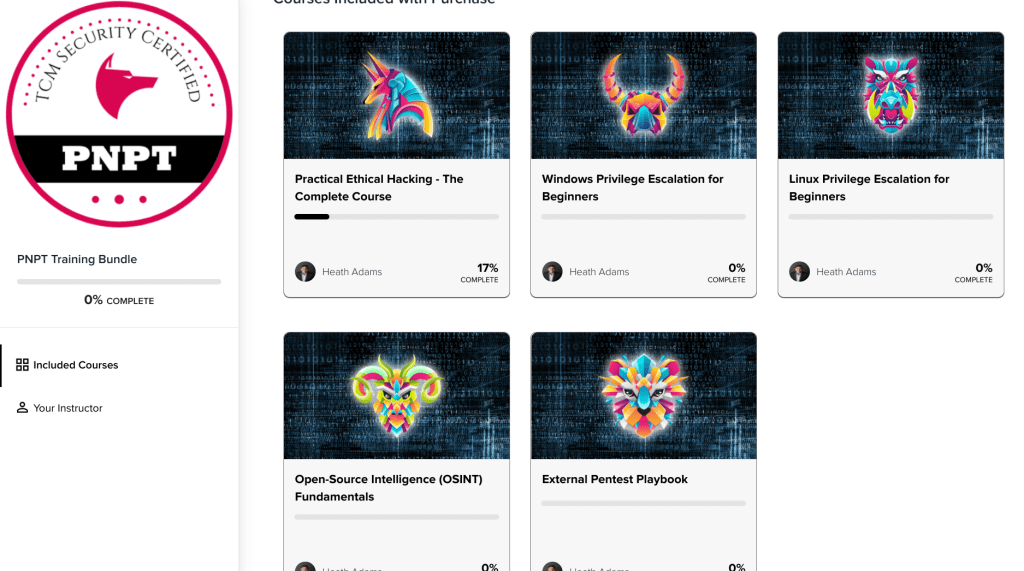The width and height of the screenshot is (1024, 571).
Task: Open Open-Source Intelligence (OSINT) Fundamentals title
Action: tap(388, 488)
